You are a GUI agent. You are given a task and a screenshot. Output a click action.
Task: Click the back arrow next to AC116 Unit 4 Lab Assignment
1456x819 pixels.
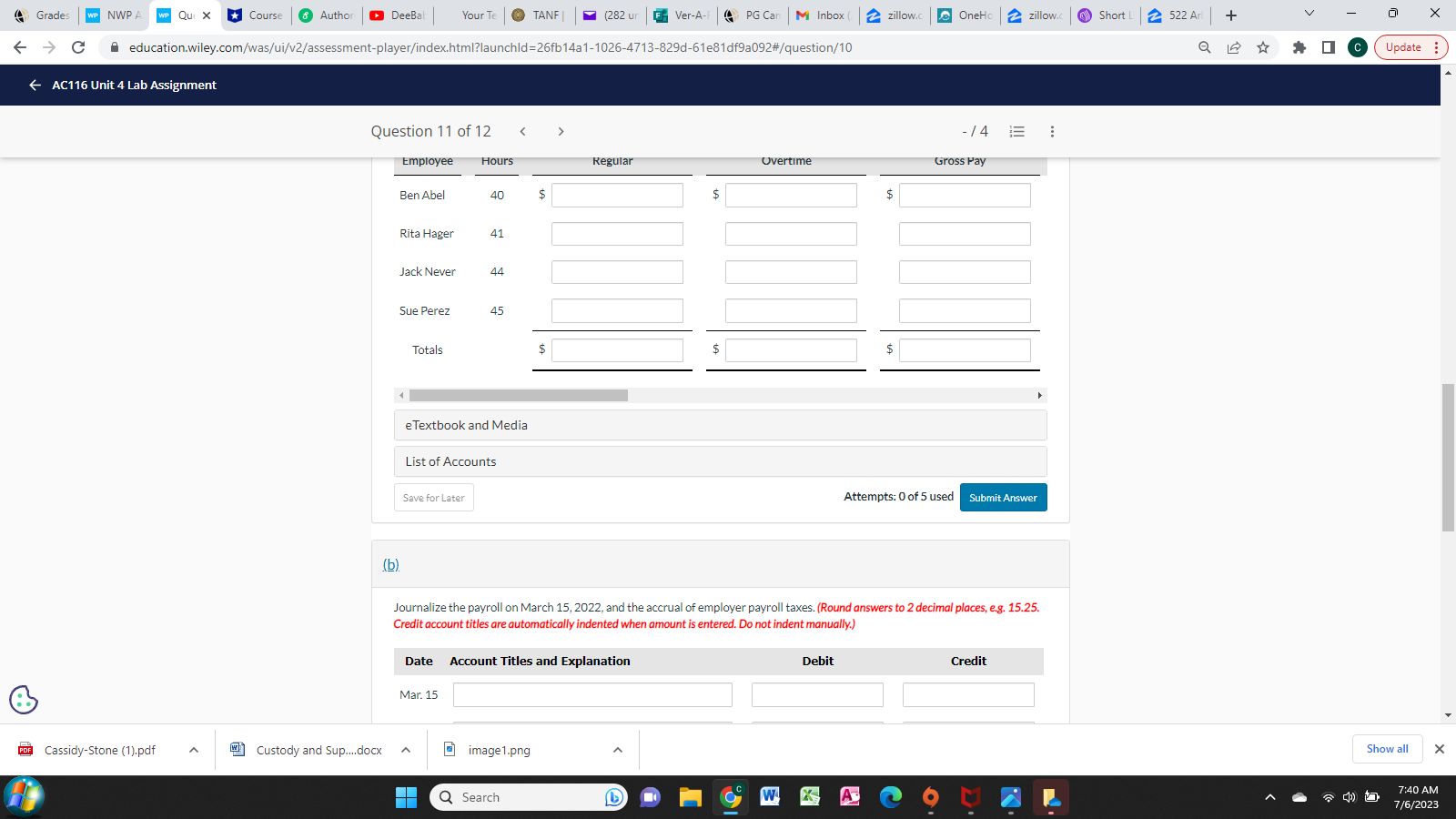pyautogui.click(x=34, y=85)
